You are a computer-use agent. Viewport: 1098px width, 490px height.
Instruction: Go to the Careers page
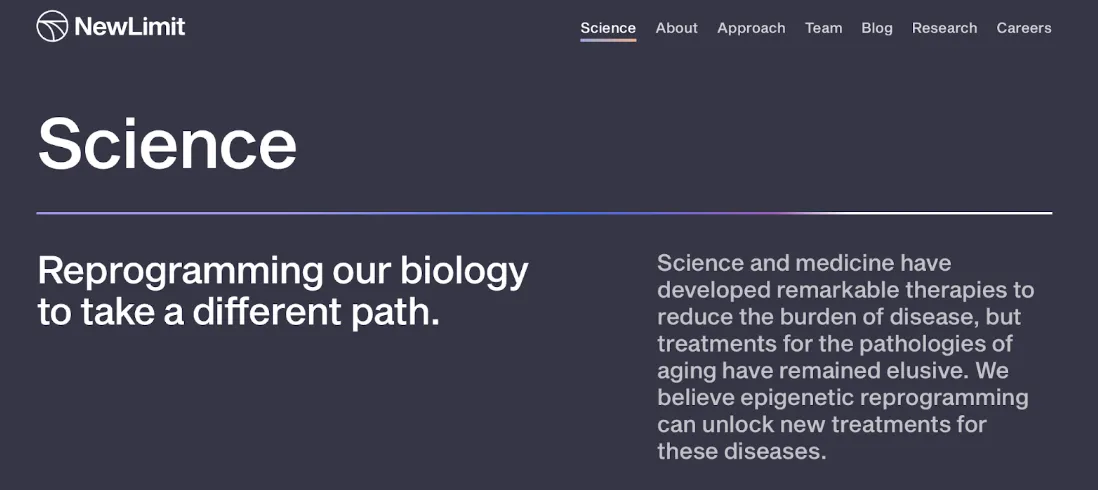click(x=1023, y=28)
